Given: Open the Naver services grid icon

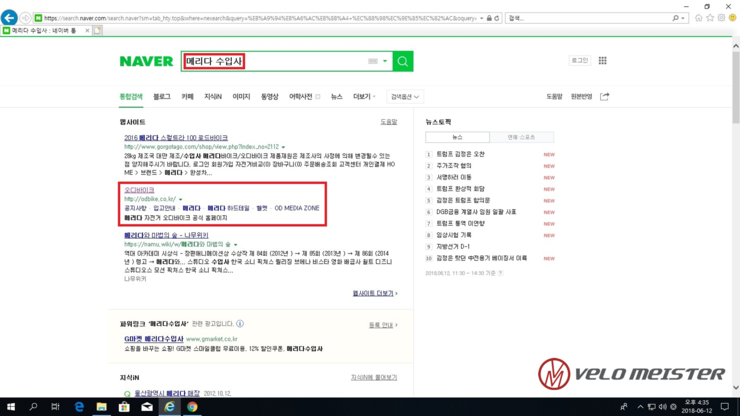Looking at the screenshot, I should [603, 60].
